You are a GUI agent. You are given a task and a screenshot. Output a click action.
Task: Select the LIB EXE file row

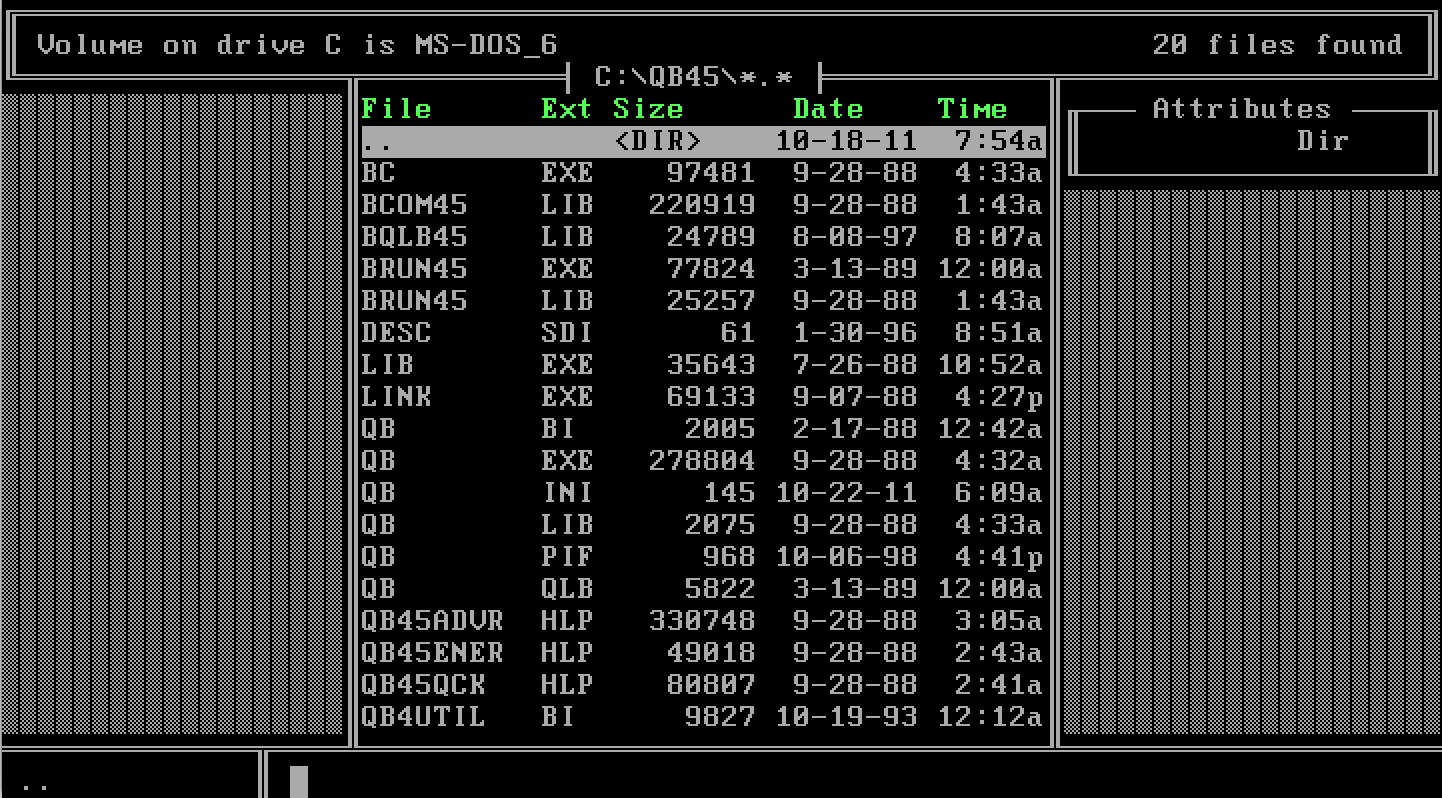coord(703,365)
